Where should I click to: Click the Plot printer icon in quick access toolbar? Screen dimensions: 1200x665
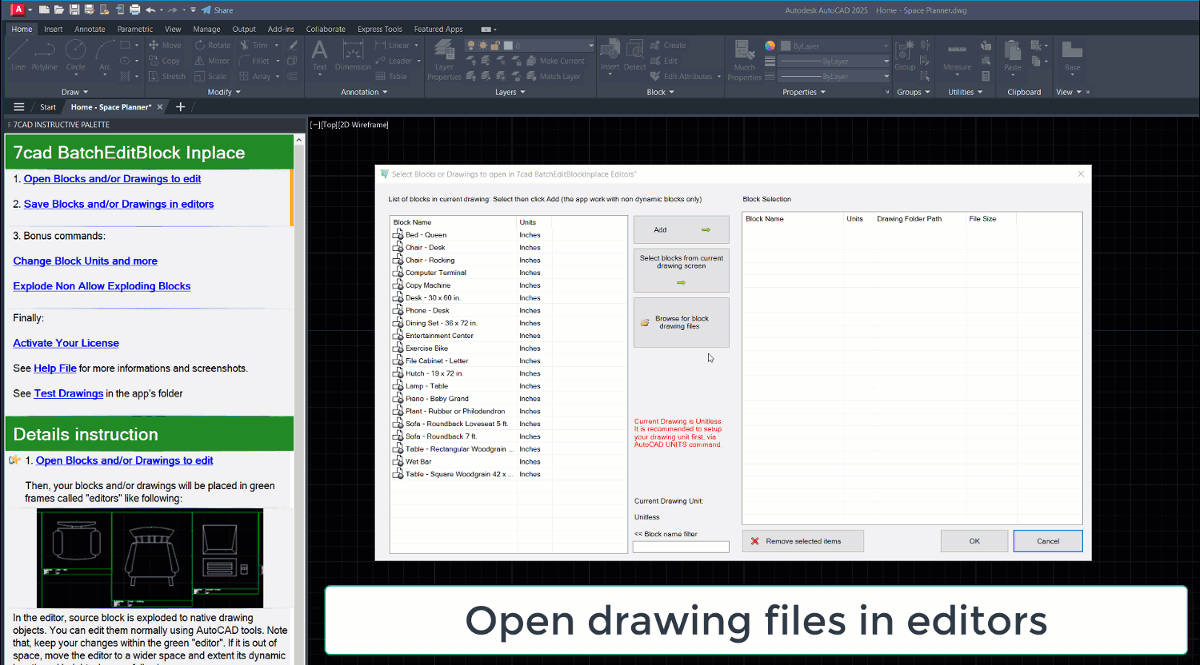pos(135,9)
